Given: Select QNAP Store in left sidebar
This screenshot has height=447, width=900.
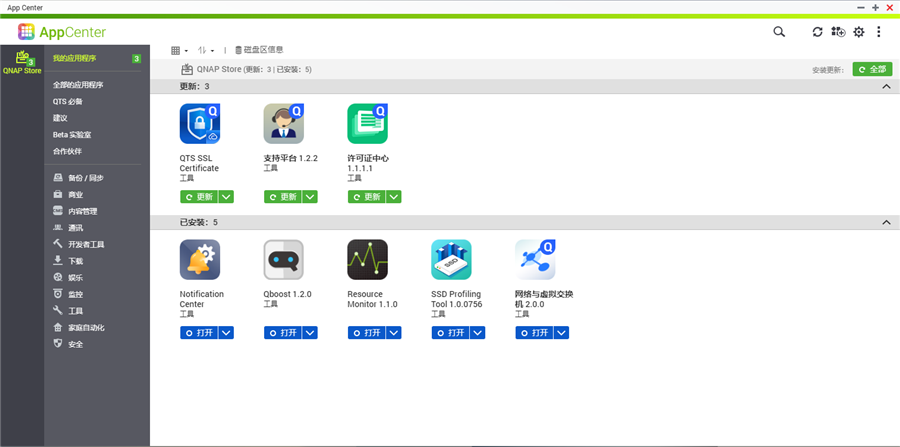Looking at the screenshot, I should point(22,63).
